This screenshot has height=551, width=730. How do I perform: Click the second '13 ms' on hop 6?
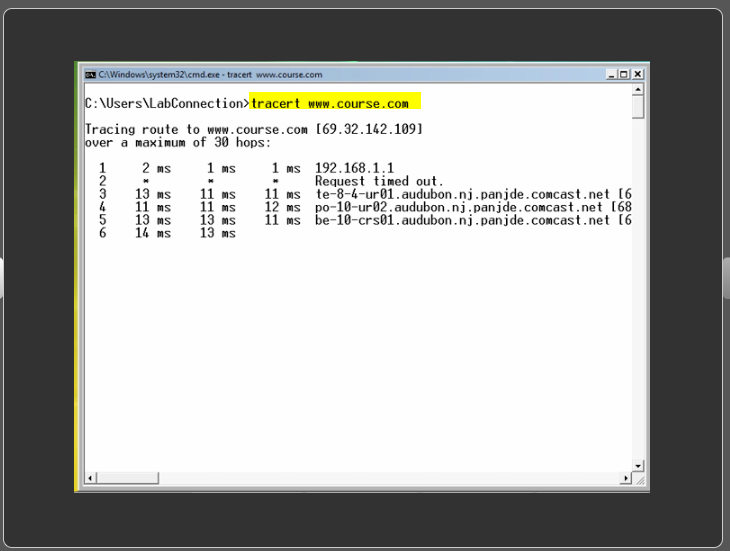pos(218,233)
